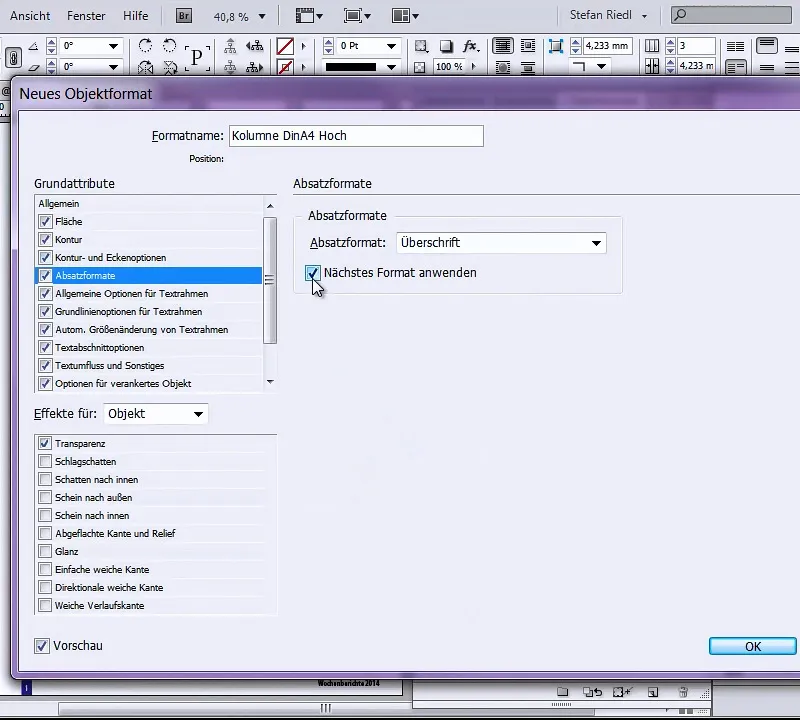The image size is (800, 720).
Task: Toggle Kontur- und Eckenoptionen checkbox
Action: click(45, 257)
